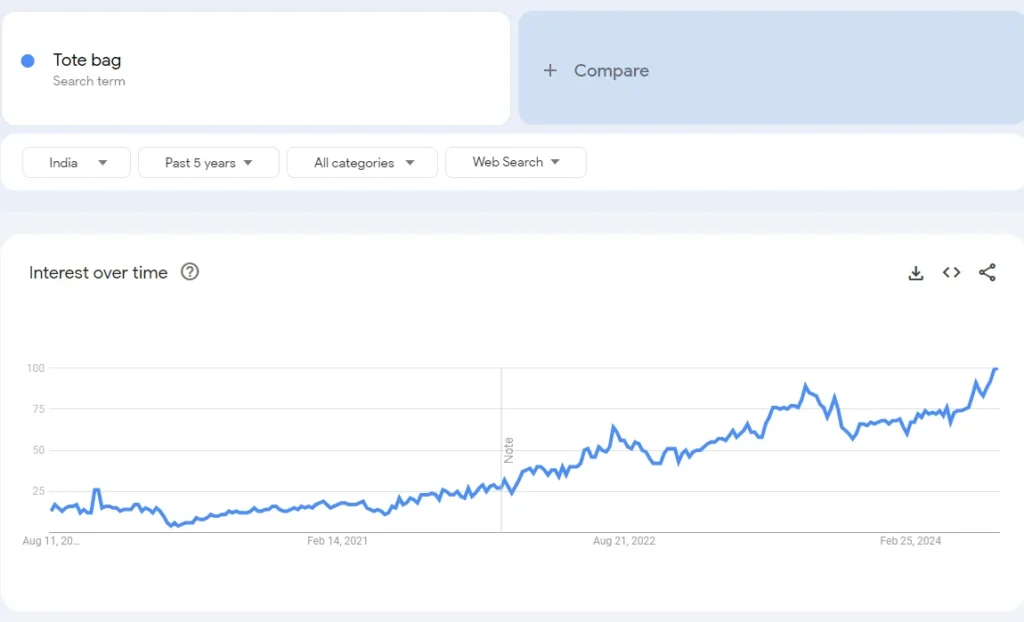
Task: Open the India region selector
Action: pos(76,162)
